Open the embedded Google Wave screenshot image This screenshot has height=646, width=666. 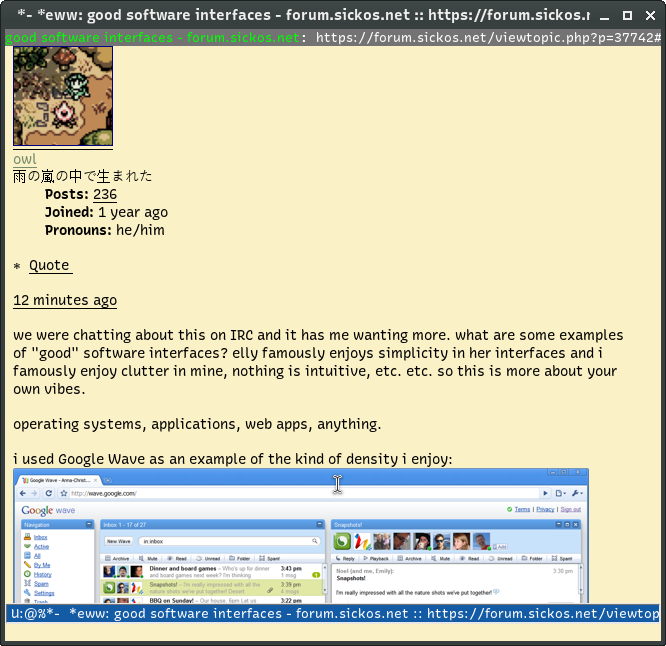(x=301, y=536)
